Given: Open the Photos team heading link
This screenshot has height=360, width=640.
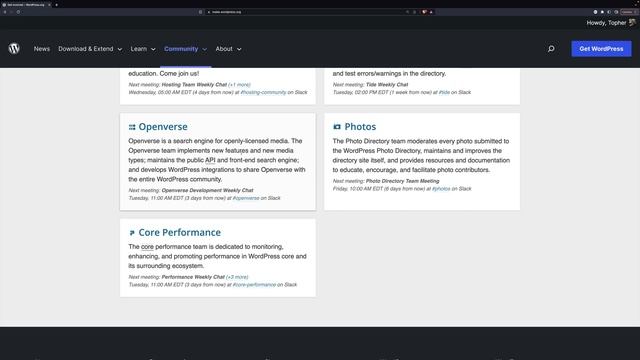Looking at the screenshot, I should click(360, 127).
